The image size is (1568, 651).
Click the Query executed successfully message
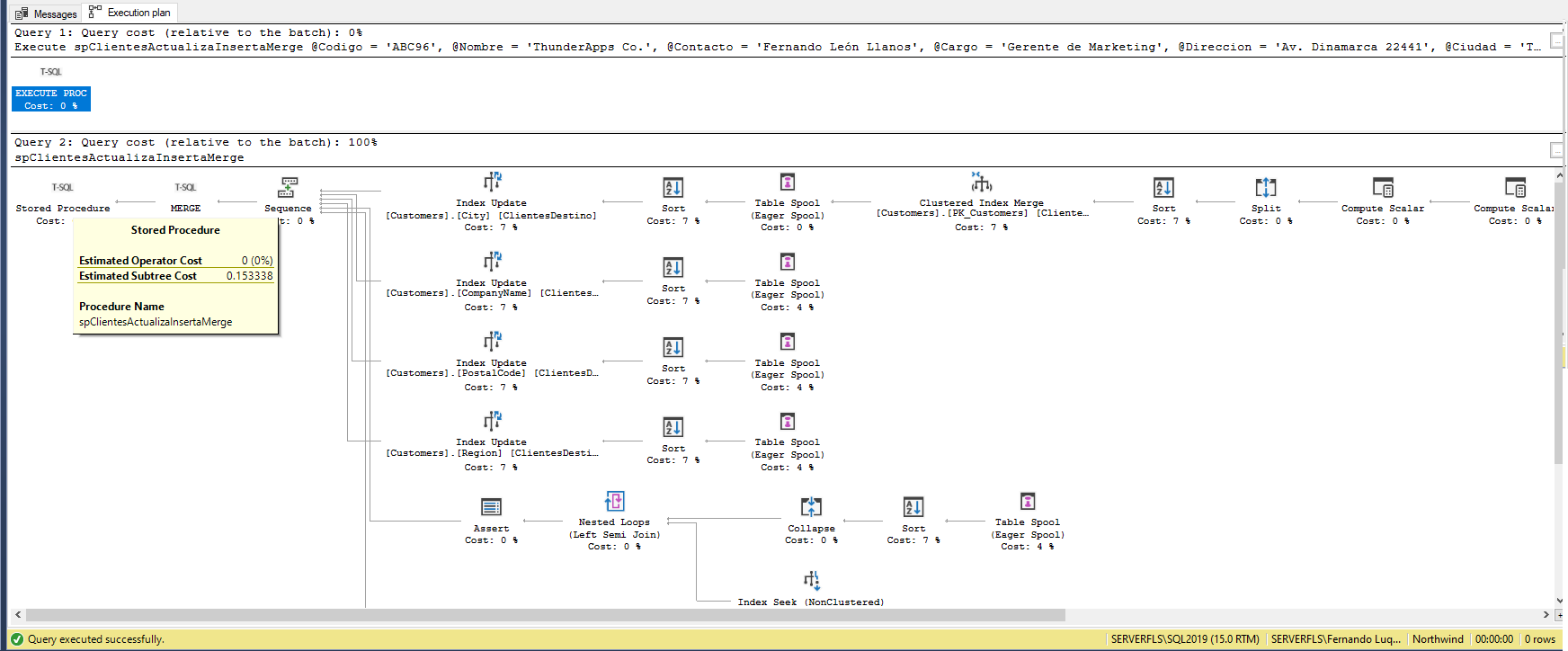coord(96,639)
